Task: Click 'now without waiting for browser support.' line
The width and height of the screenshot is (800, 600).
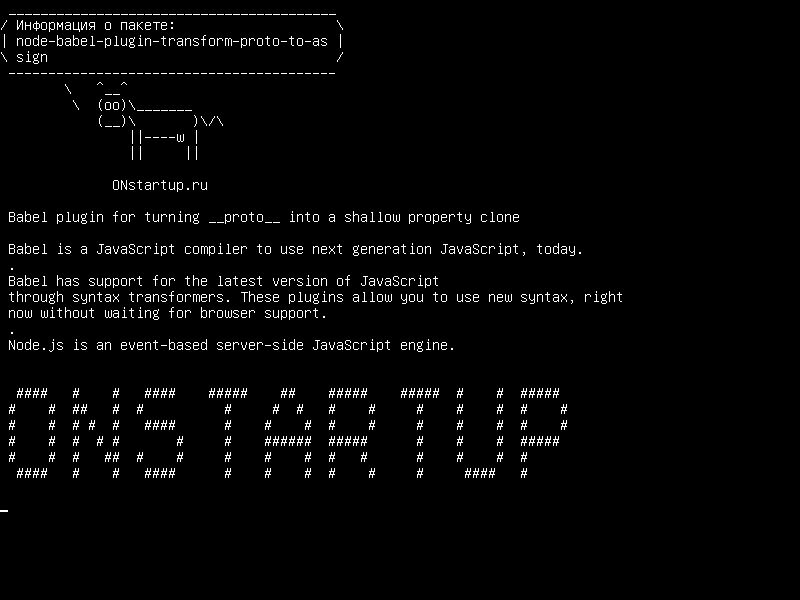Action: [x=167, y=313]
